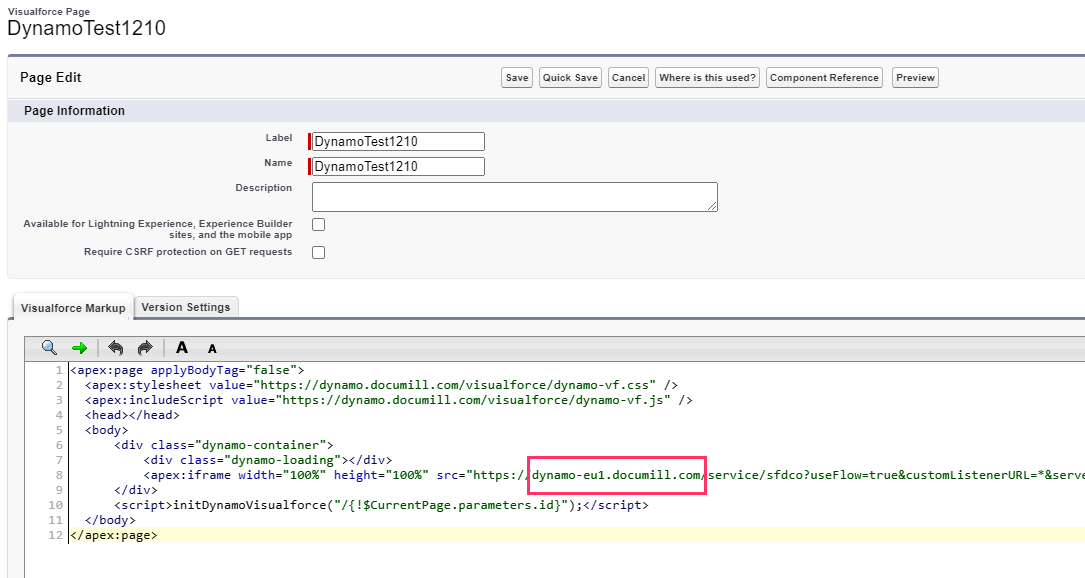
Task: Click the Description text area
Action: 515,197
